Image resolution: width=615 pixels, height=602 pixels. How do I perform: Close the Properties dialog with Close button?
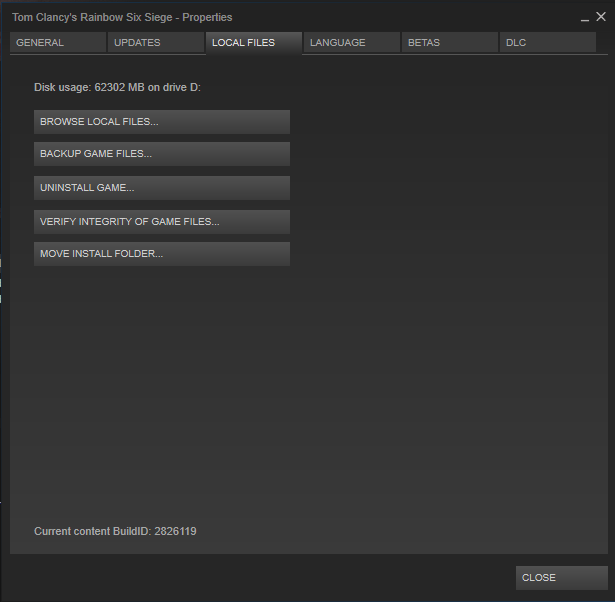[x=562, y=578]
